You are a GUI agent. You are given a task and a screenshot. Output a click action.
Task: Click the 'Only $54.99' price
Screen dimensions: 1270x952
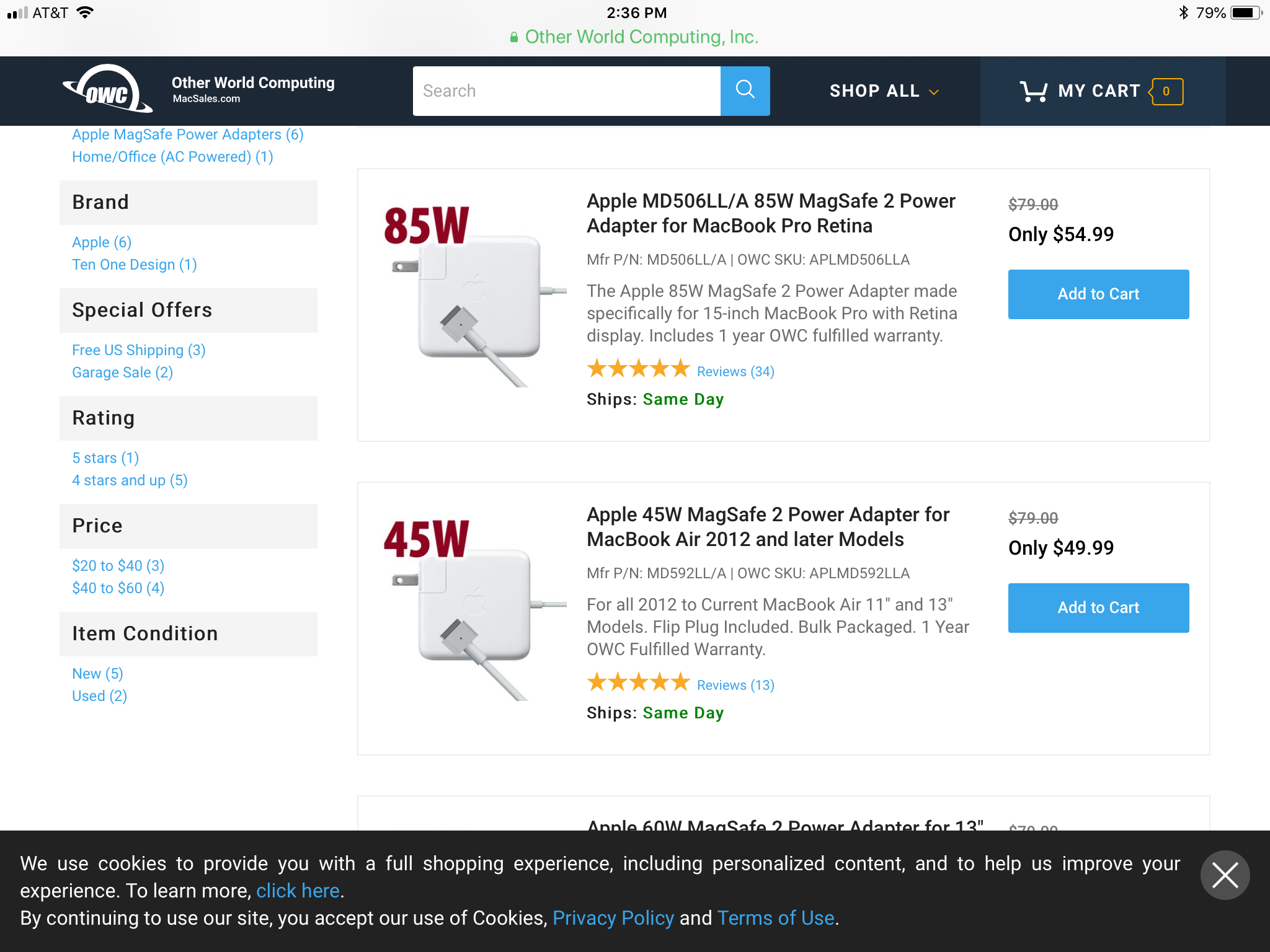pyautogui.click(x=1061, y=234)
